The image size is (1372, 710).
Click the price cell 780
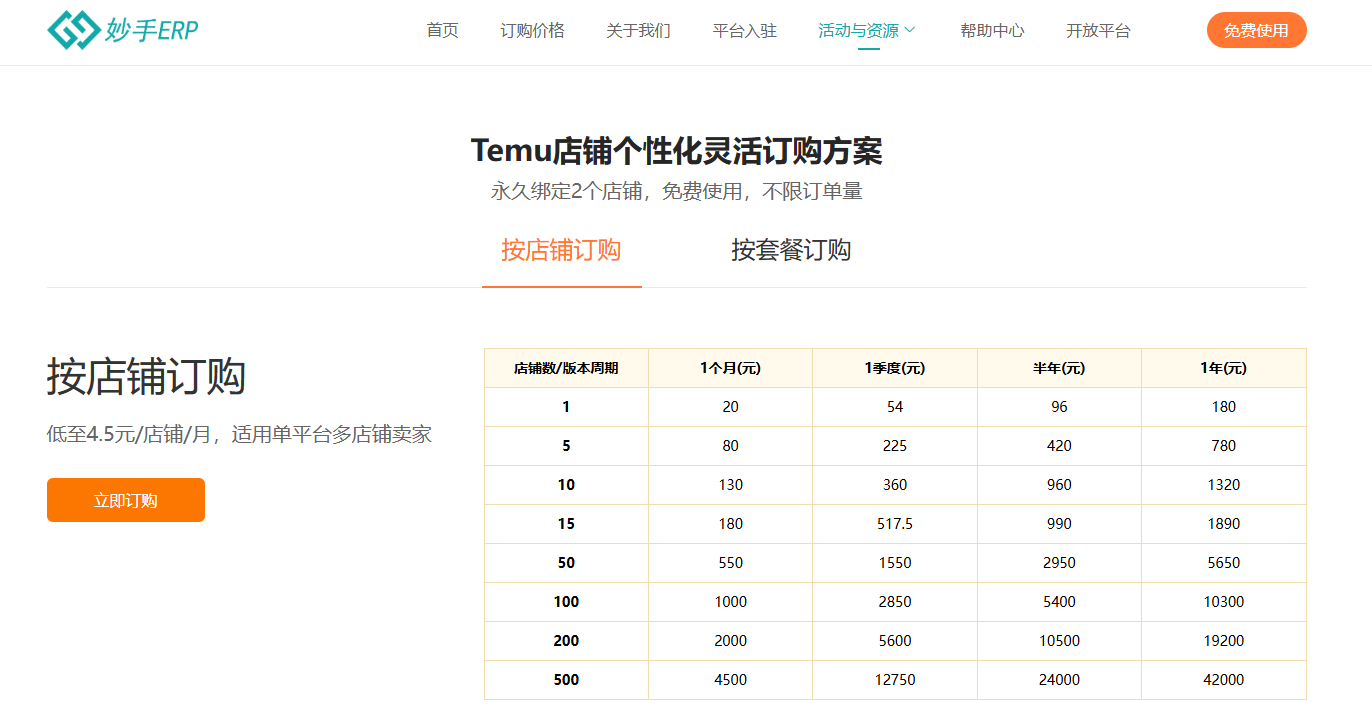coord(1224,446)
